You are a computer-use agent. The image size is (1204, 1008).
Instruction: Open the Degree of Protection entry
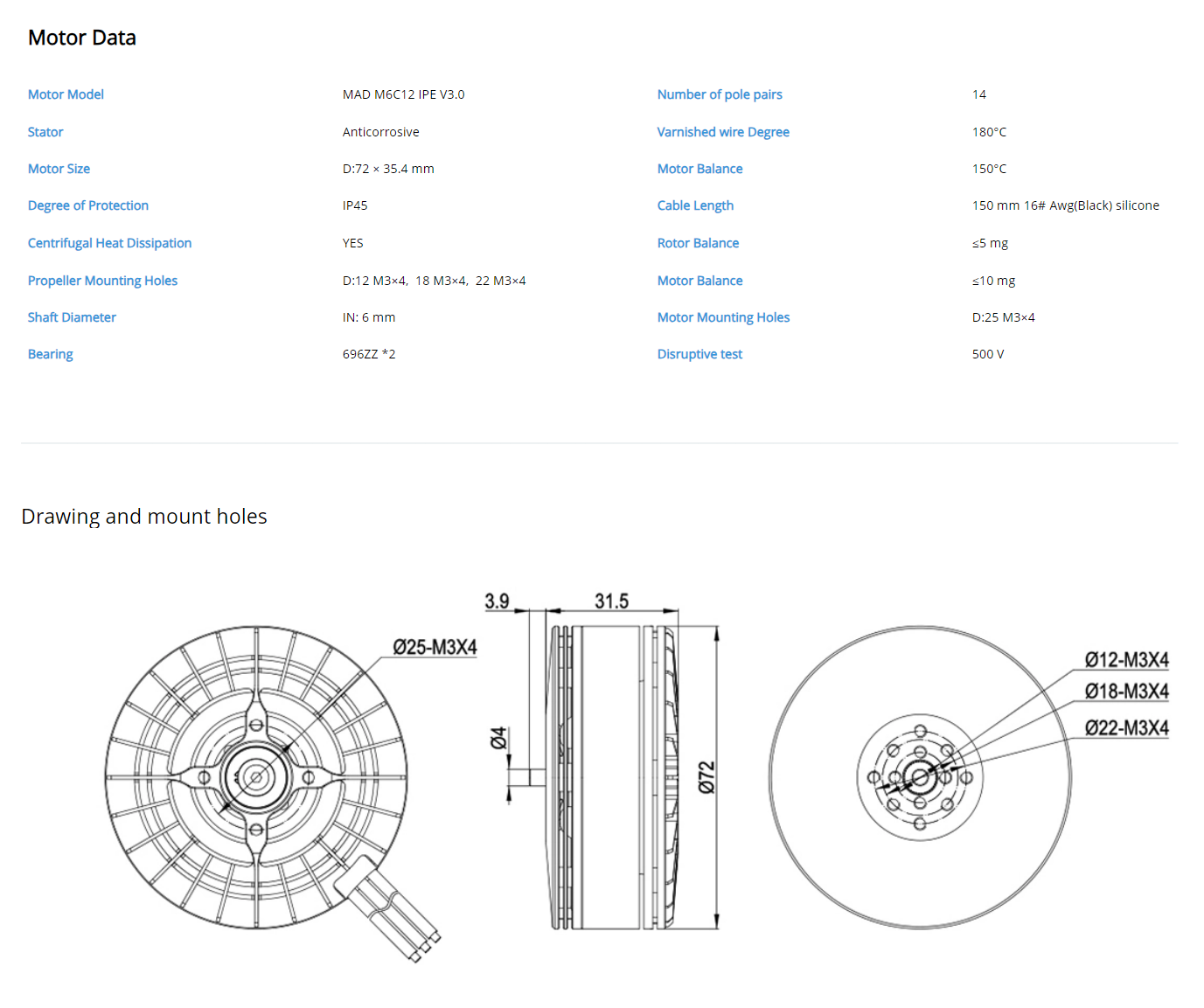[87, 205]
